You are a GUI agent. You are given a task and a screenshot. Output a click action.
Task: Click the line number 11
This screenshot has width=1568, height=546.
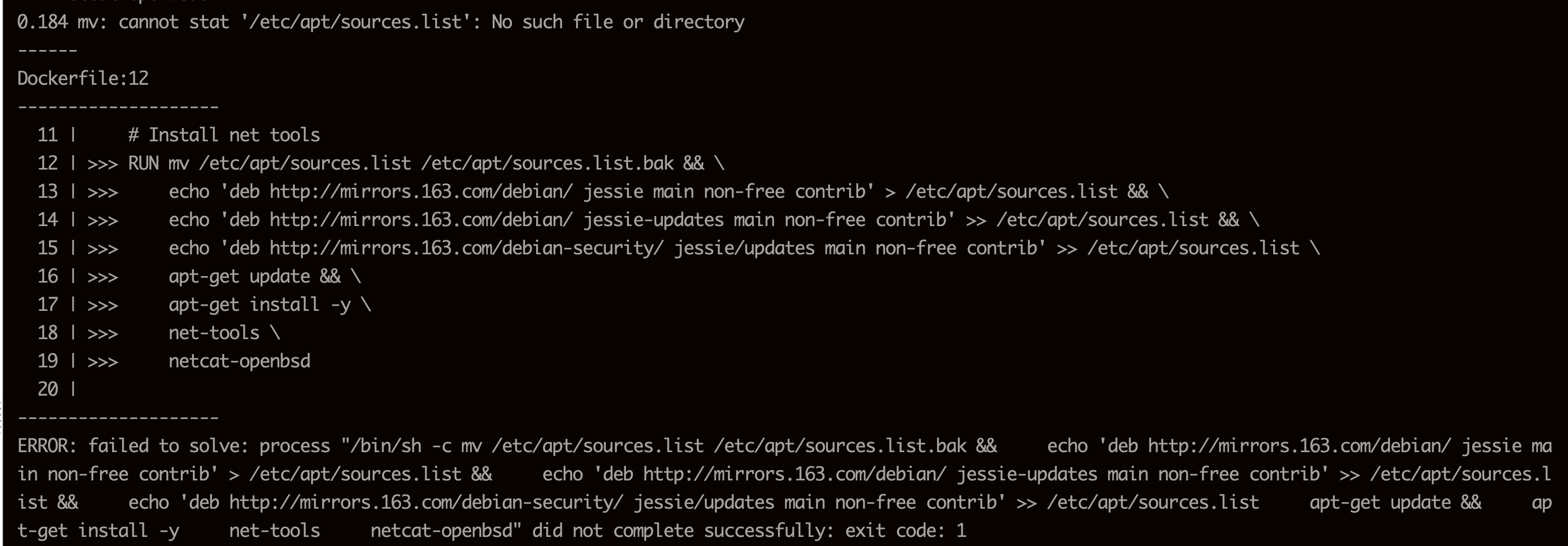pyautogui.click(x=47, y=135)
